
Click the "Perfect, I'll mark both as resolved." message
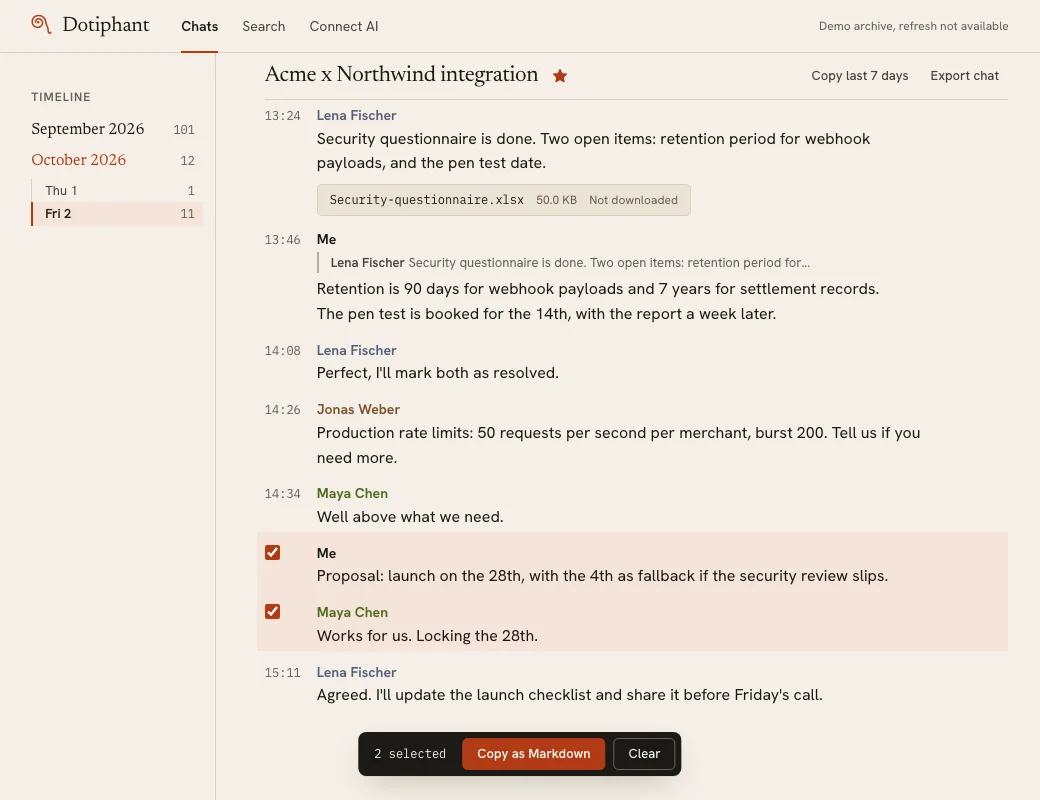coord(438,373)
